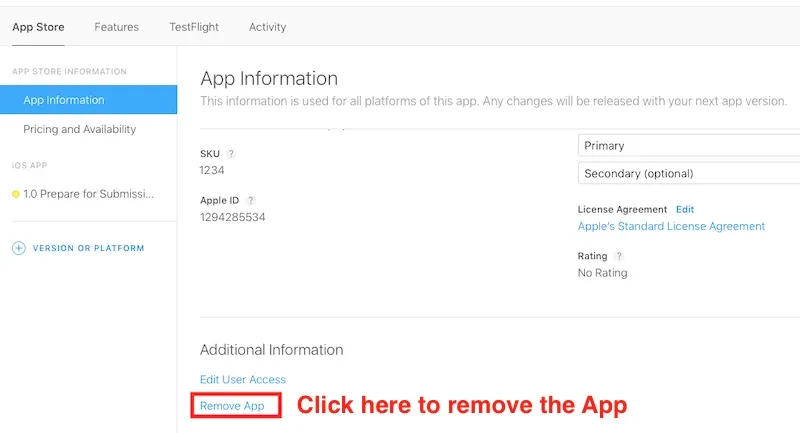Click the plus icon for Version or Platform
Viewport: 800px width, 433px height.
19,248
